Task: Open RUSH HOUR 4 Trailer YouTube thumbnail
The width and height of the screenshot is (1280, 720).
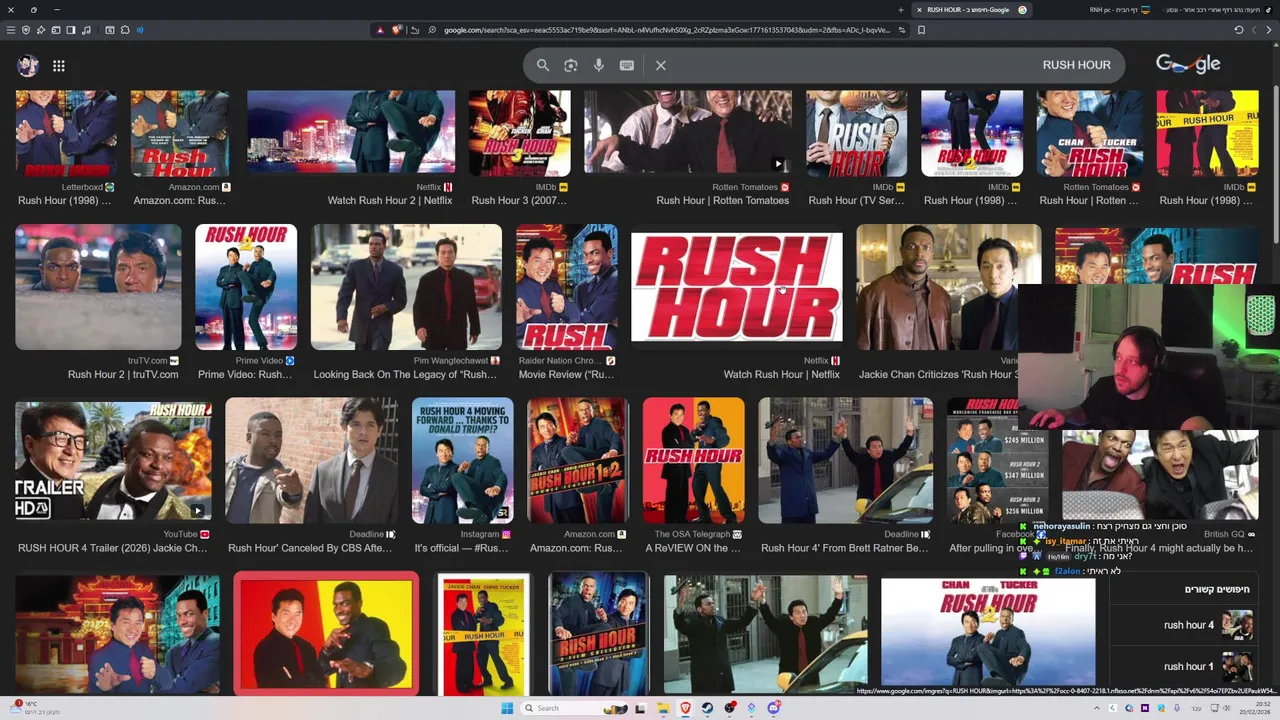Action: coord(113,461)
